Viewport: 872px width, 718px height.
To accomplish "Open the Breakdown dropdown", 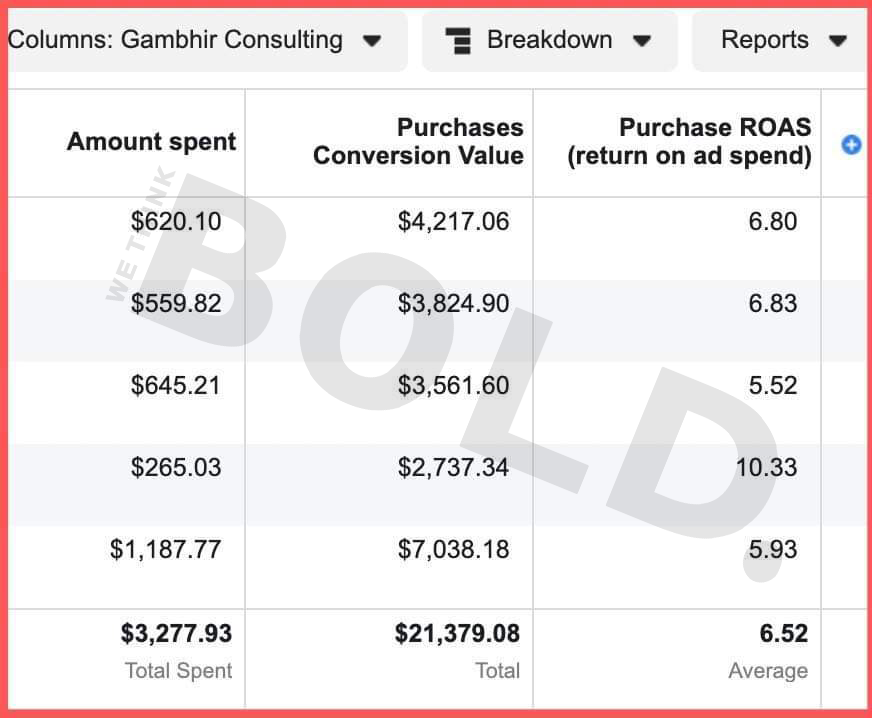I will 550,40.
